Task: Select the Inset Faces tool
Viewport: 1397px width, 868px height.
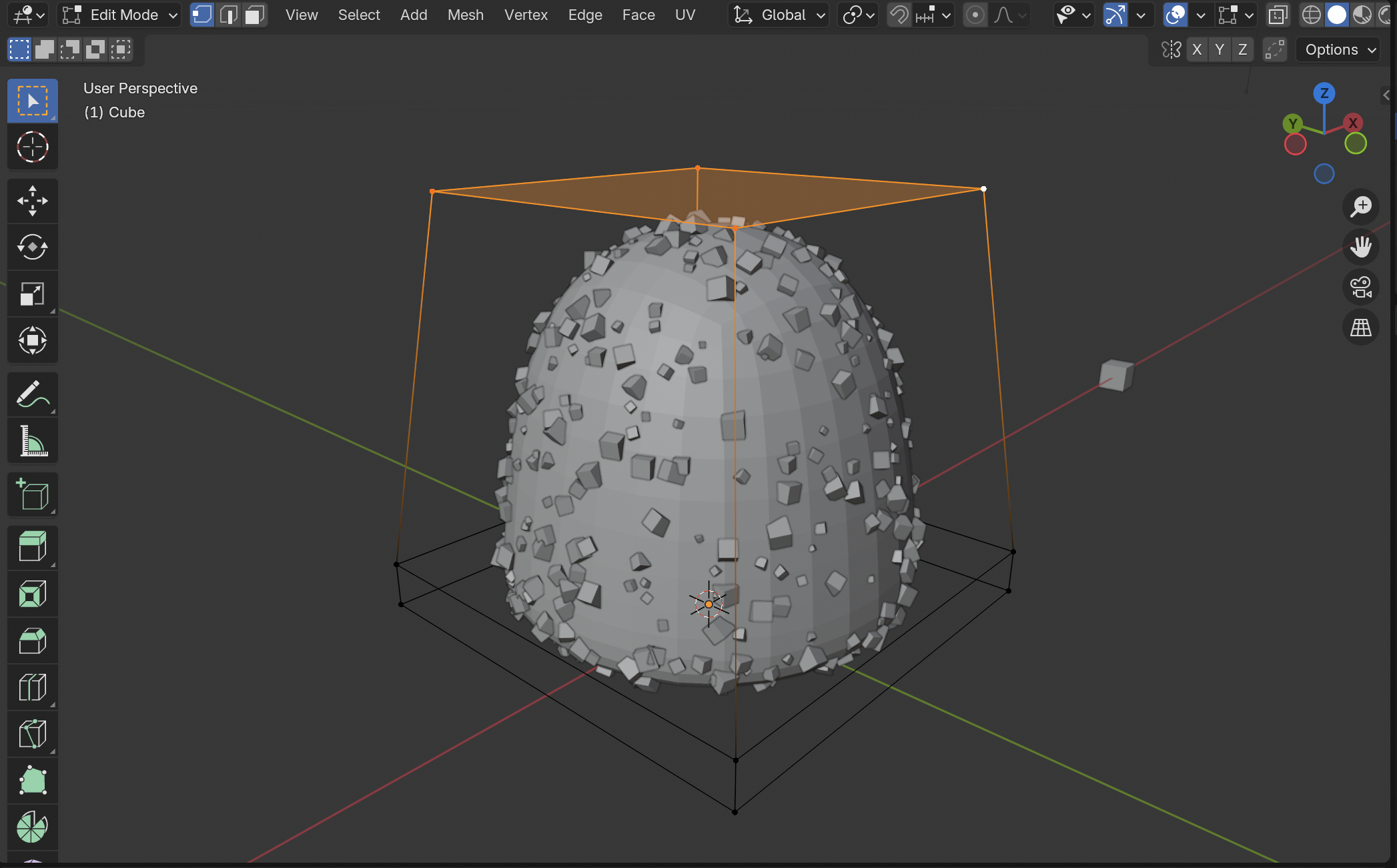Action: point(32,594)
